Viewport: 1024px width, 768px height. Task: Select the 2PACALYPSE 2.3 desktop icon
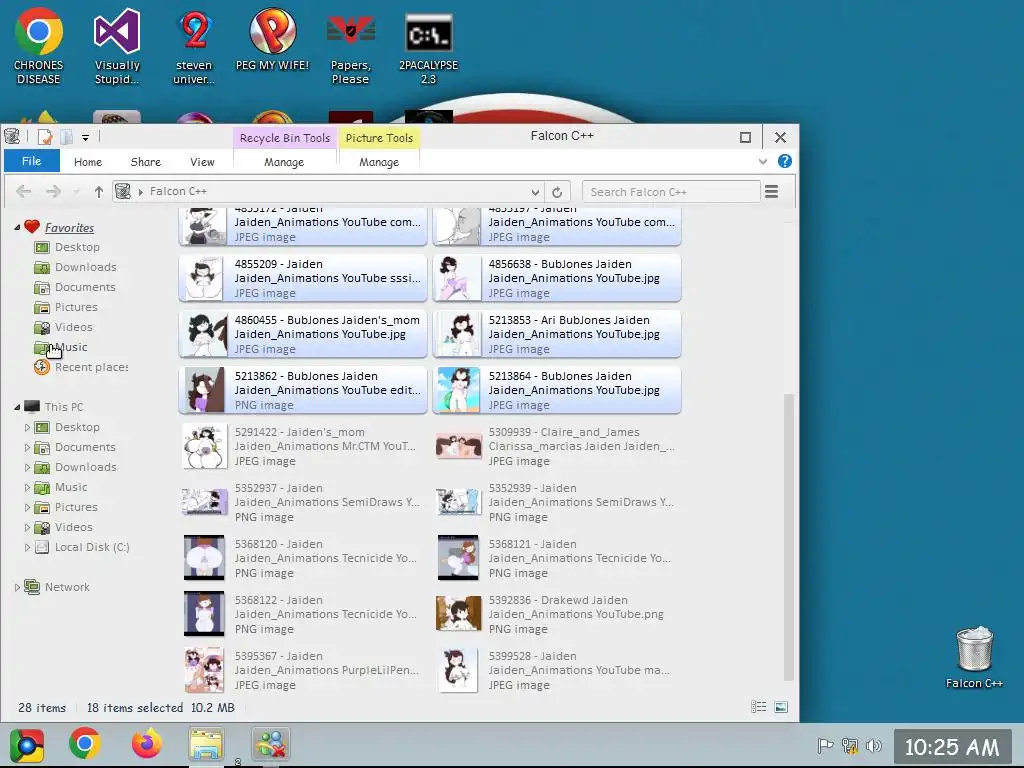coord(428,48)
